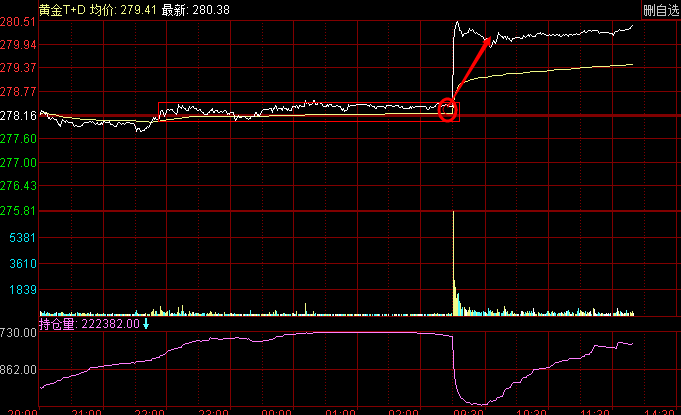Click the 279.37 price axis label
Screen dimensions: 681x415
click(x=19, y=68)
